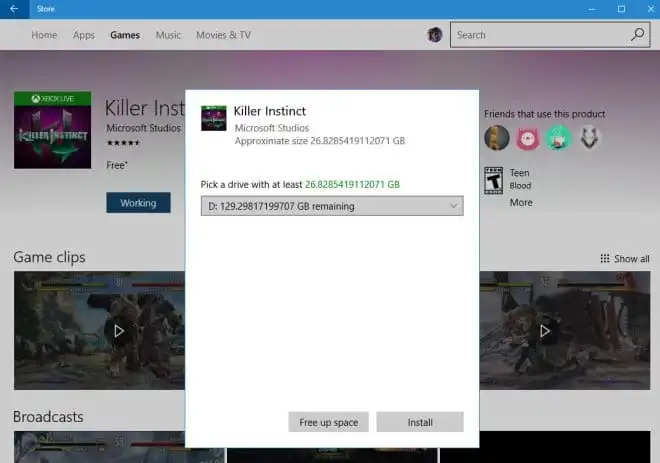Click the magnifier search icon
The width and height of the screenshot is (660, 463).
point(638,35)
